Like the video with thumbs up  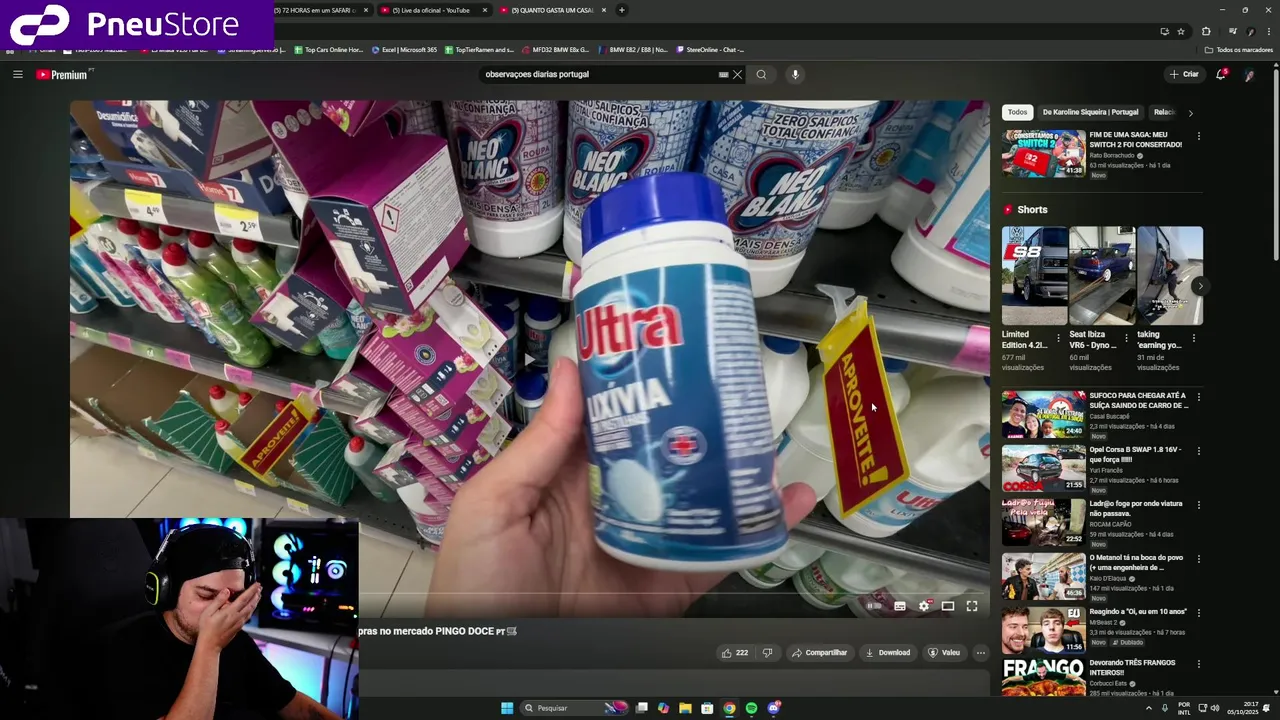click(735, 653)
